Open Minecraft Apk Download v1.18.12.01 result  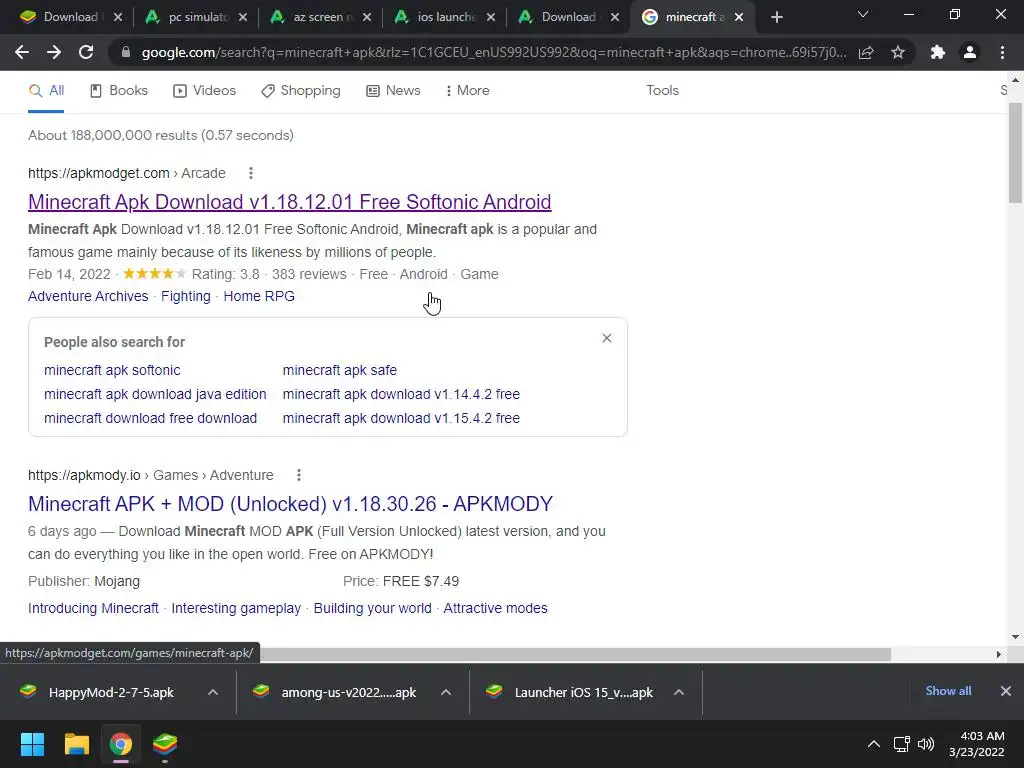click(289, 202)
